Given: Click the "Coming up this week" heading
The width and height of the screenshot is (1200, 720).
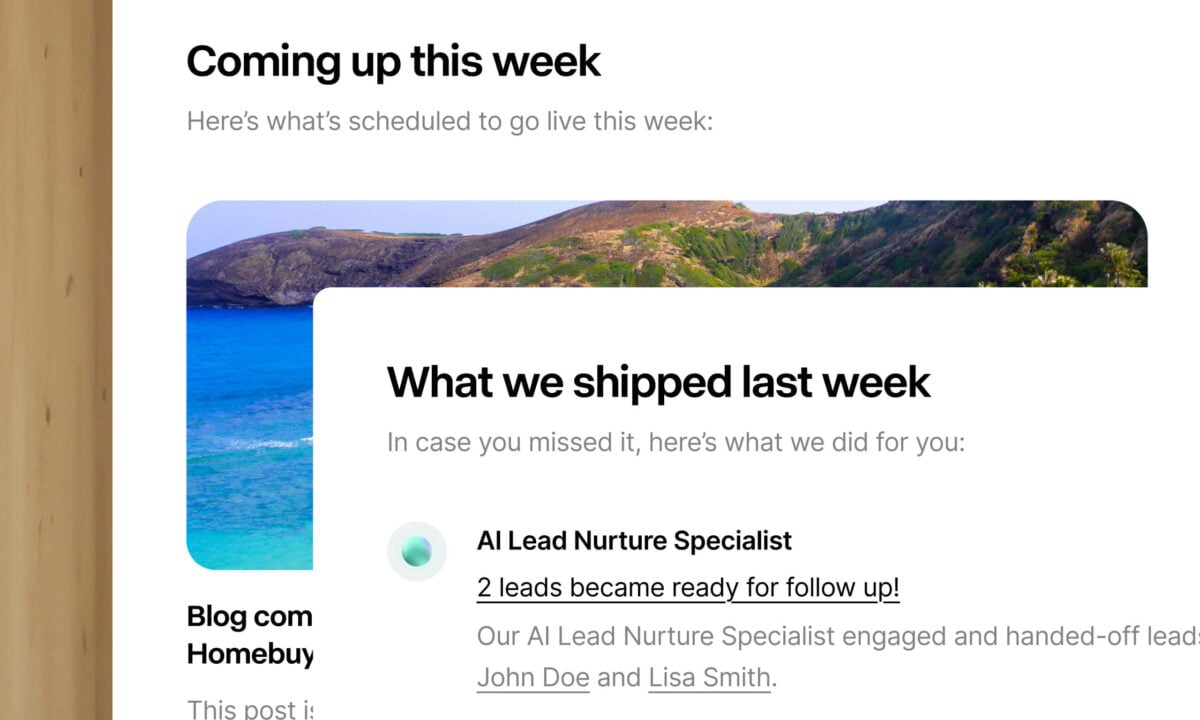Looking at the screenshot, I should [x=393, y=62].
